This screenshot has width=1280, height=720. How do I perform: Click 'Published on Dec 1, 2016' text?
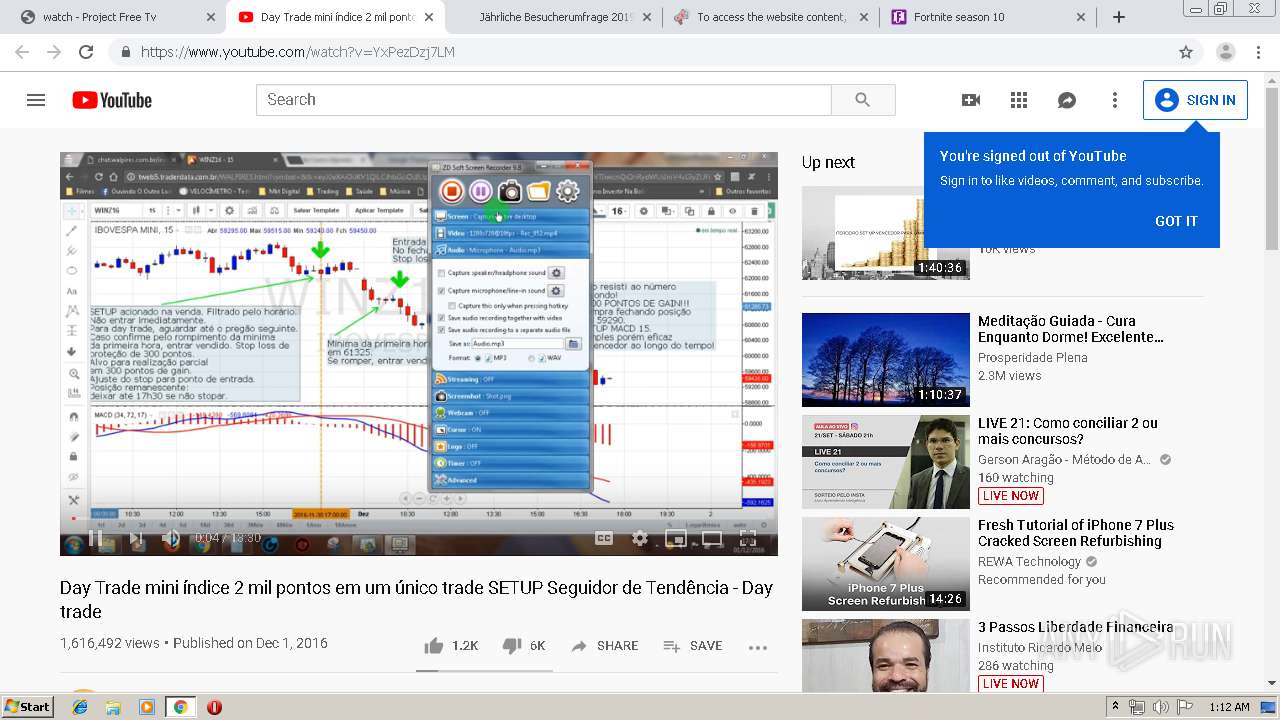(x=250, y=643)
